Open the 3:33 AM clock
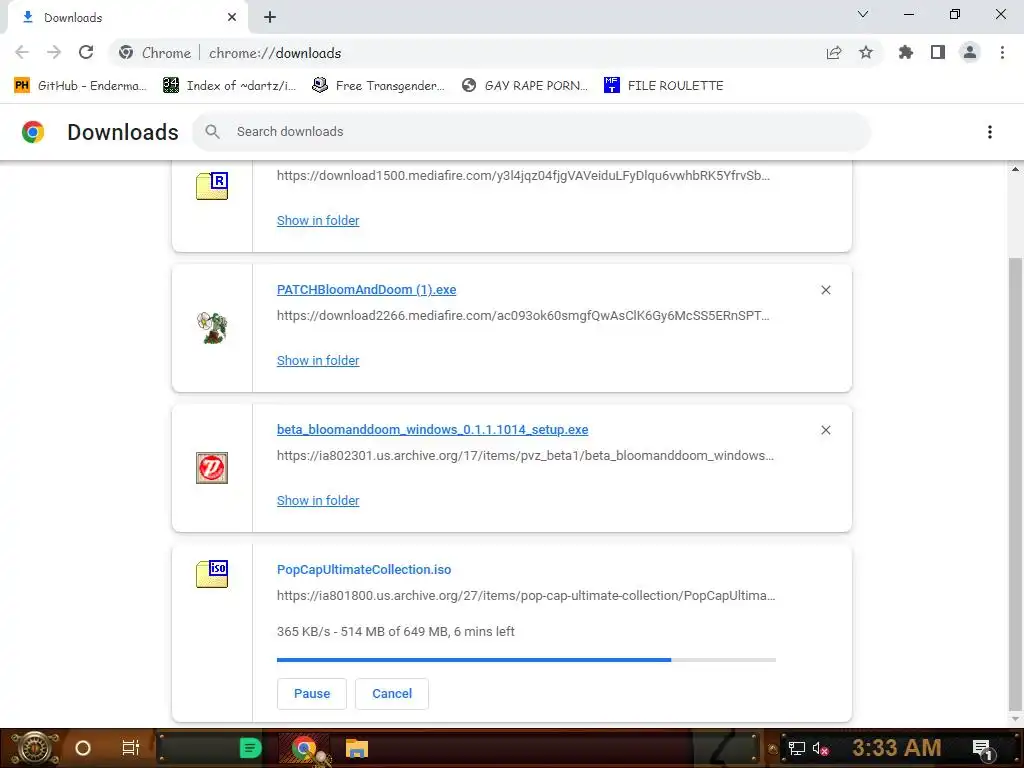The image size is (1024, 768). point(896,748)
